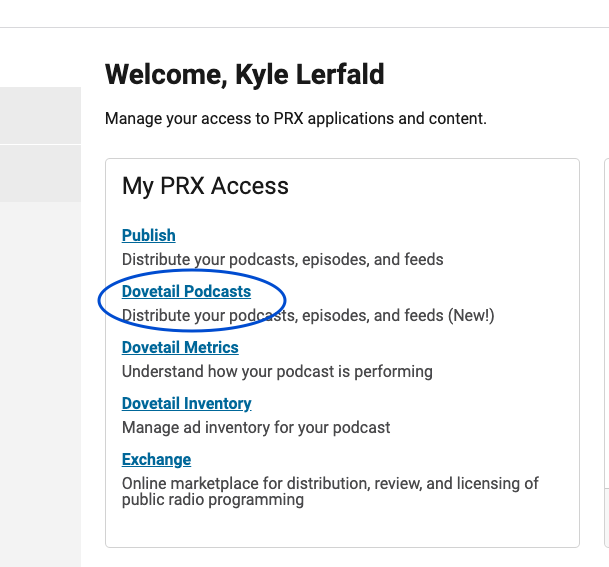609x567 pixels.
Task: Click the empty sidebar area below the items
Action: point(40,384)
